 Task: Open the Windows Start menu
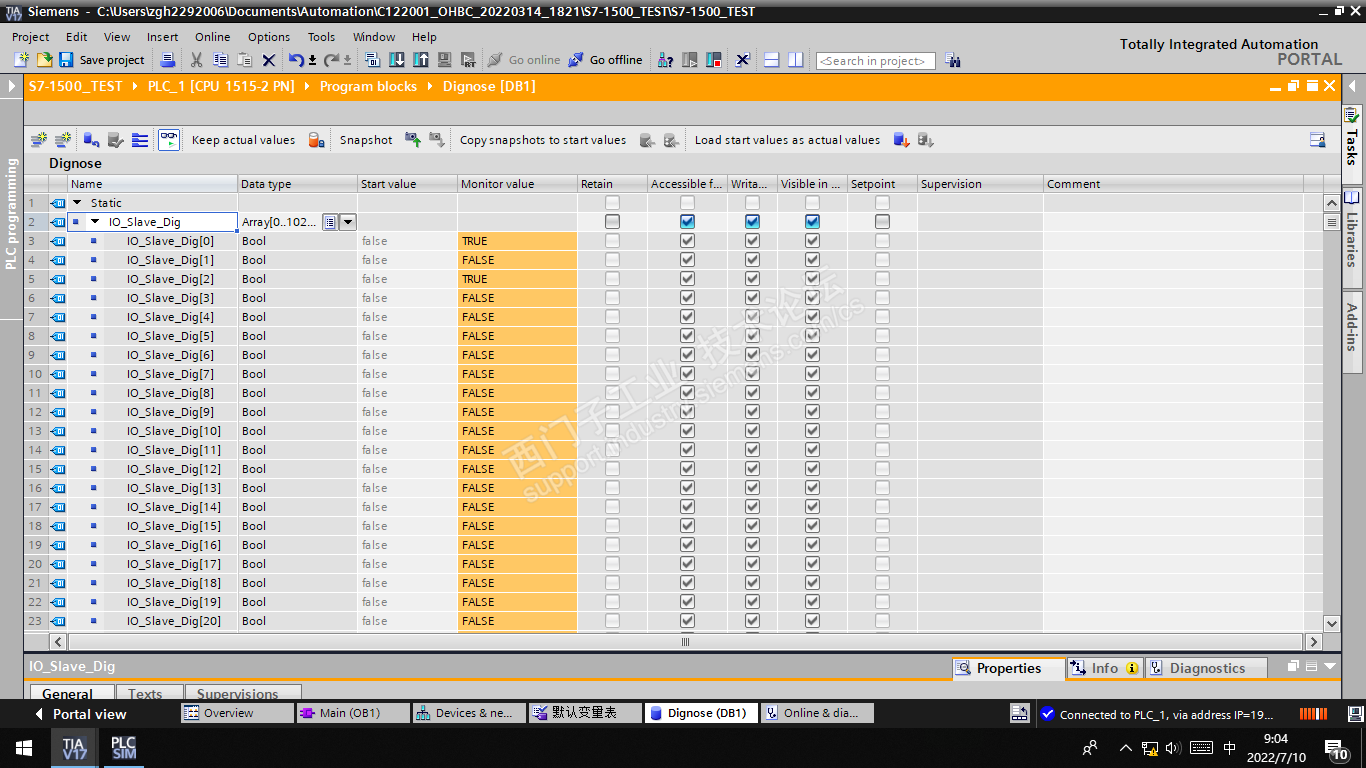(24, 748)
